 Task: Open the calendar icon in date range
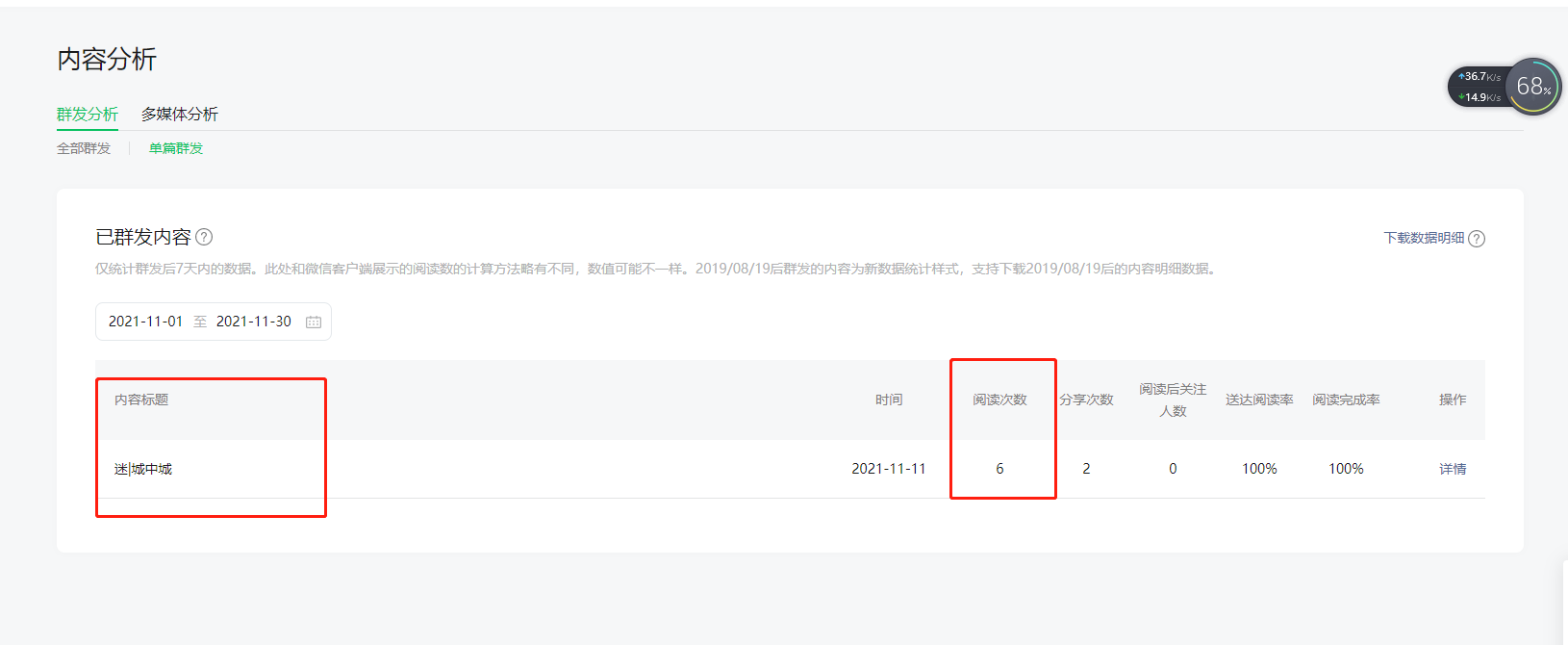coord(314,322)
